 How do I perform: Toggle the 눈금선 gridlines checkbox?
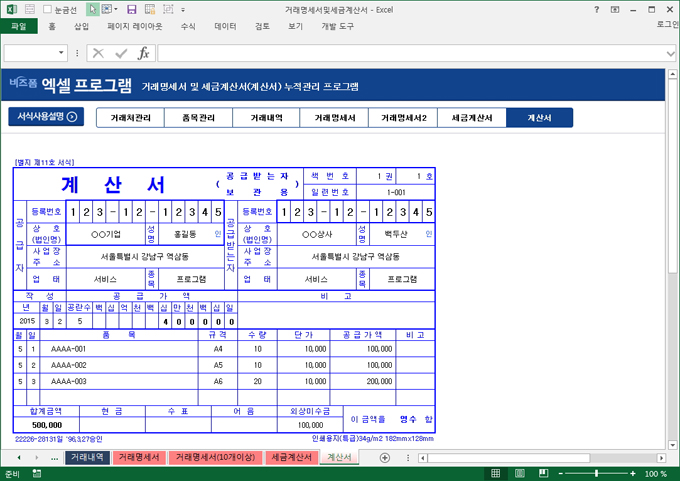(x=48, y=9)
